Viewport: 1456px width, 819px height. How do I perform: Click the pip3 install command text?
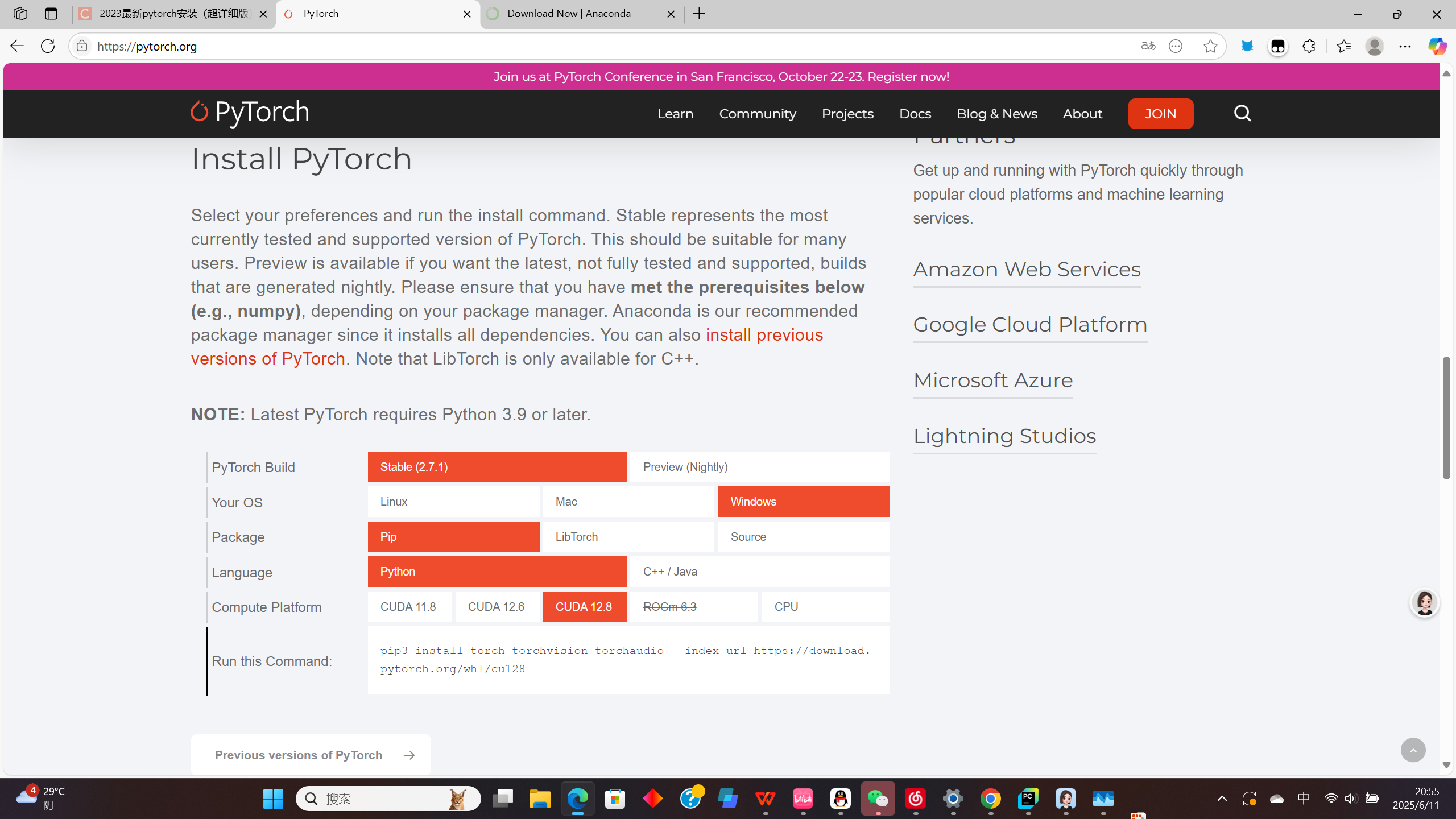[x=626, y=659]
